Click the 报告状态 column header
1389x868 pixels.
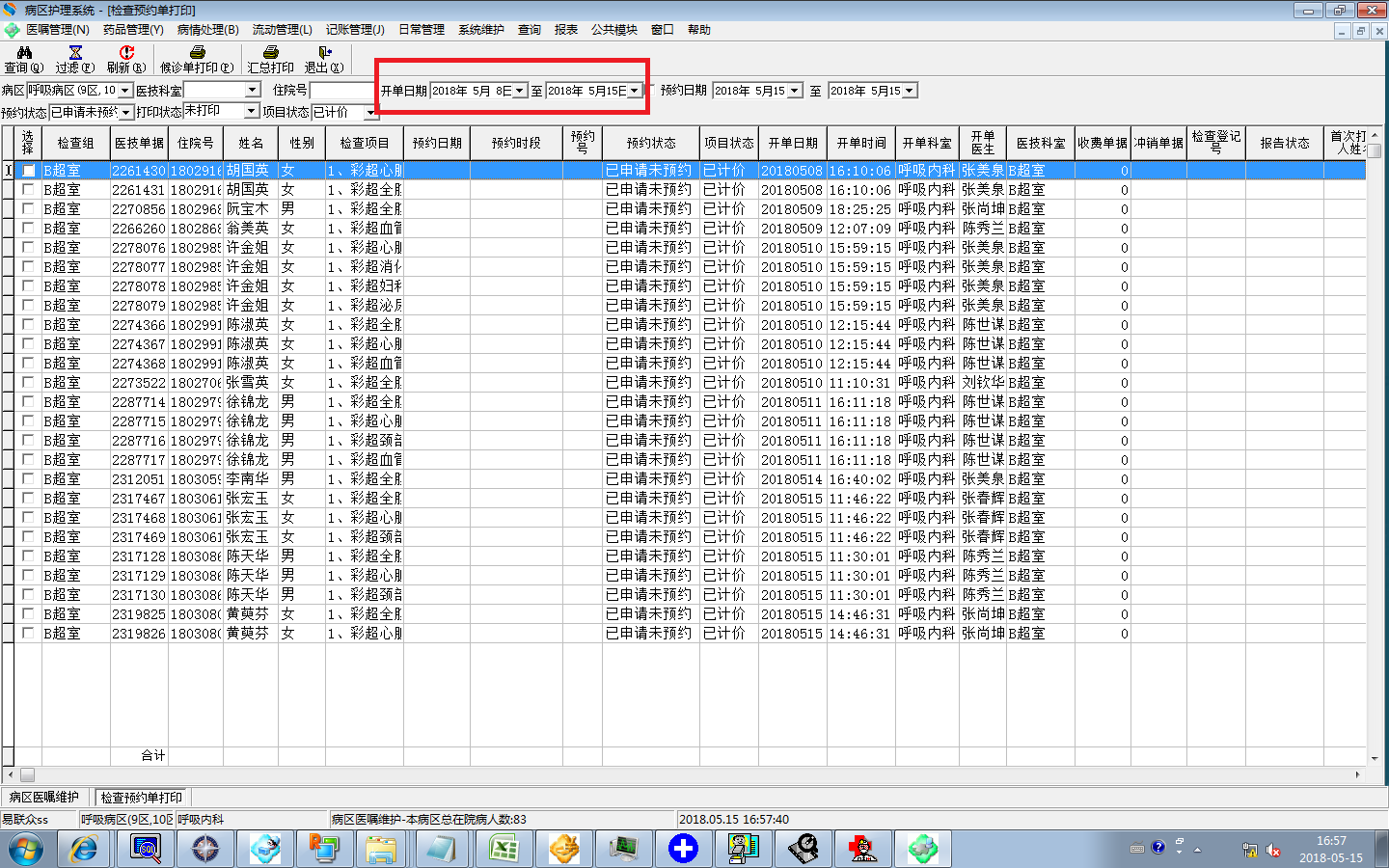point(1285,143)
